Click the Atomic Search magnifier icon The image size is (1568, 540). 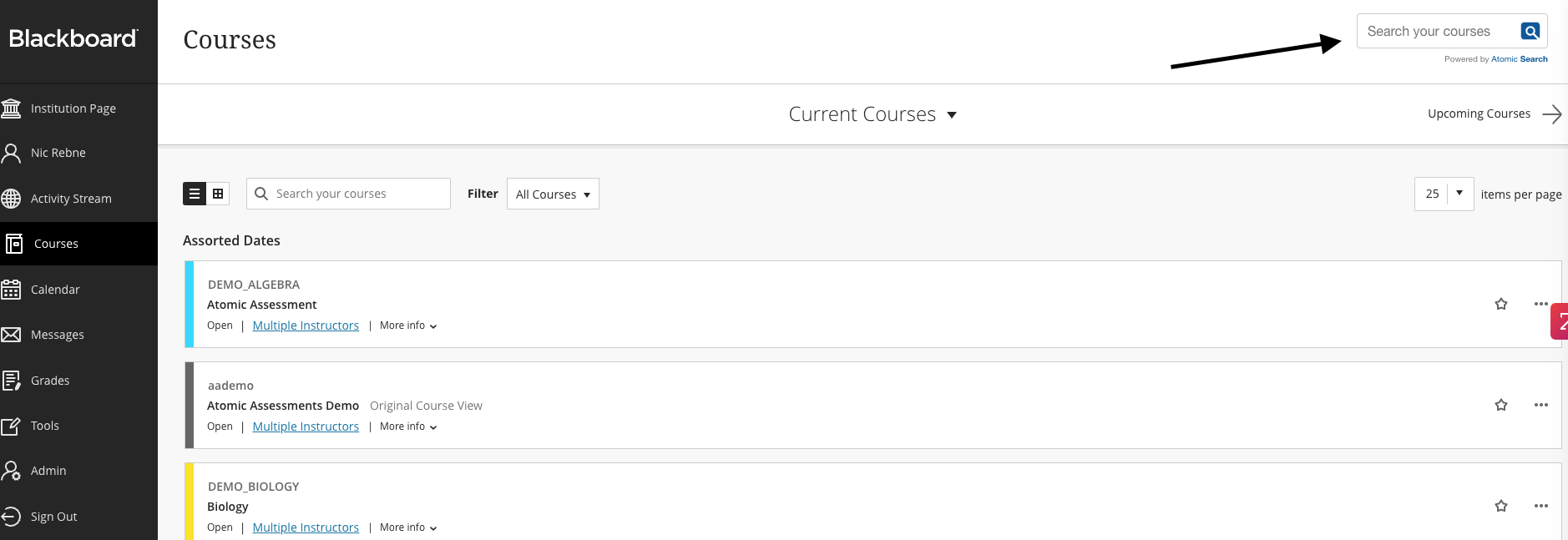point(1530,32)
